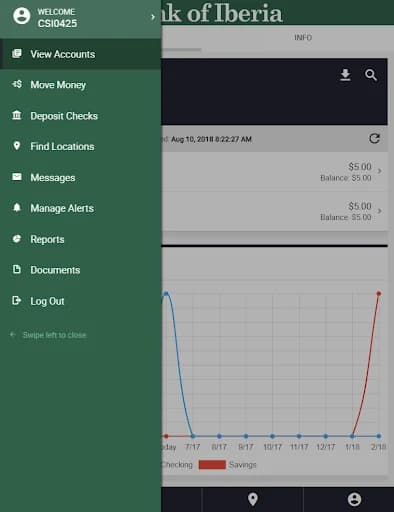Image resolution: width=394 pixels, height=512 pixels.
Task: Click the Log Out exit icon
Action: [x=17, y=300]
